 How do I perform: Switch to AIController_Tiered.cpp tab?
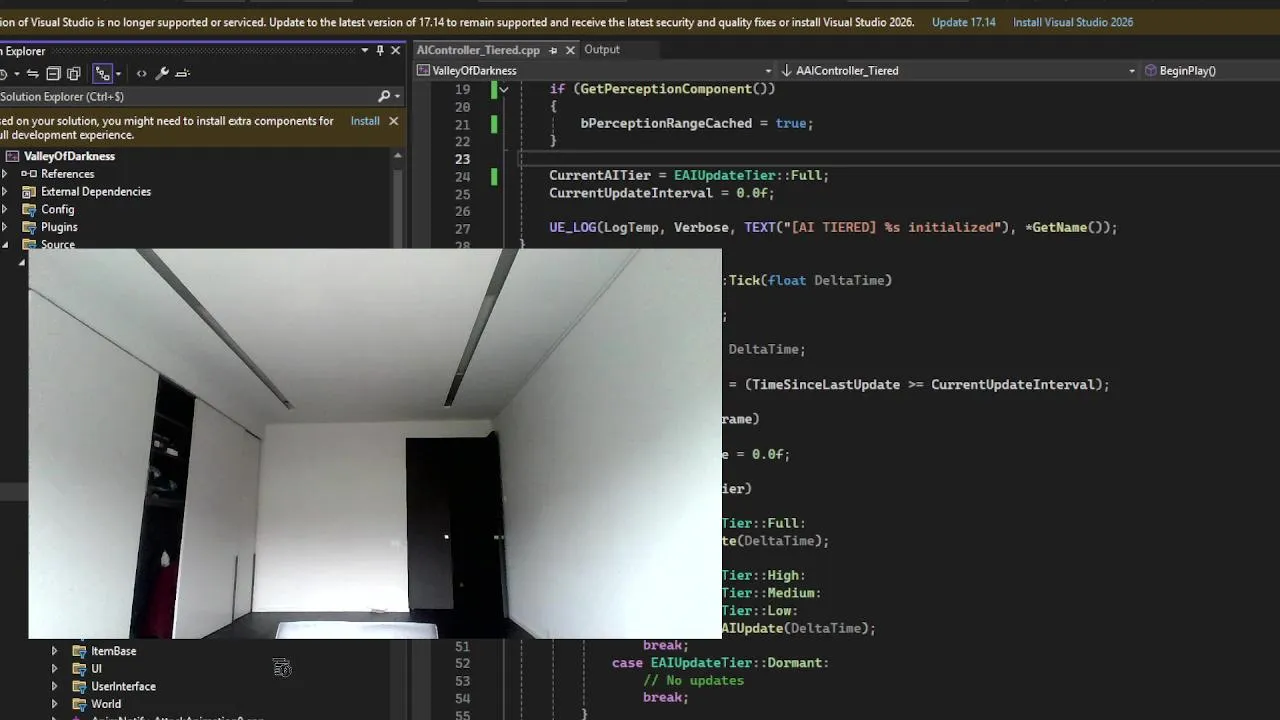[478, 50]
